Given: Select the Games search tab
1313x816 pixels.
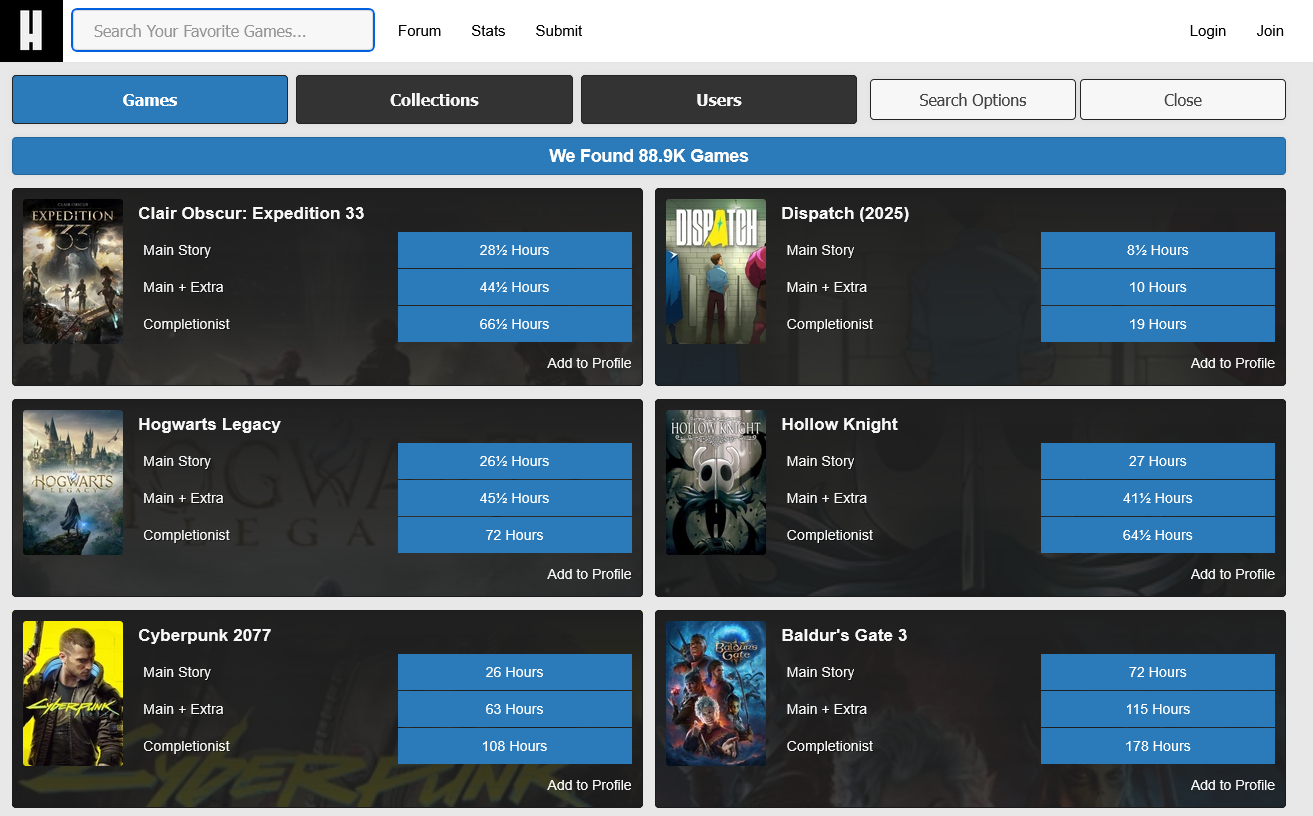Looking at the screenshot, I should click(x=150, y=100).
